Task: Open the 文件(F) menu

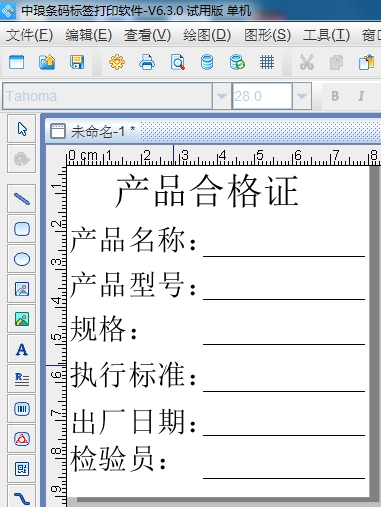Action: click(x=29, y=35)
